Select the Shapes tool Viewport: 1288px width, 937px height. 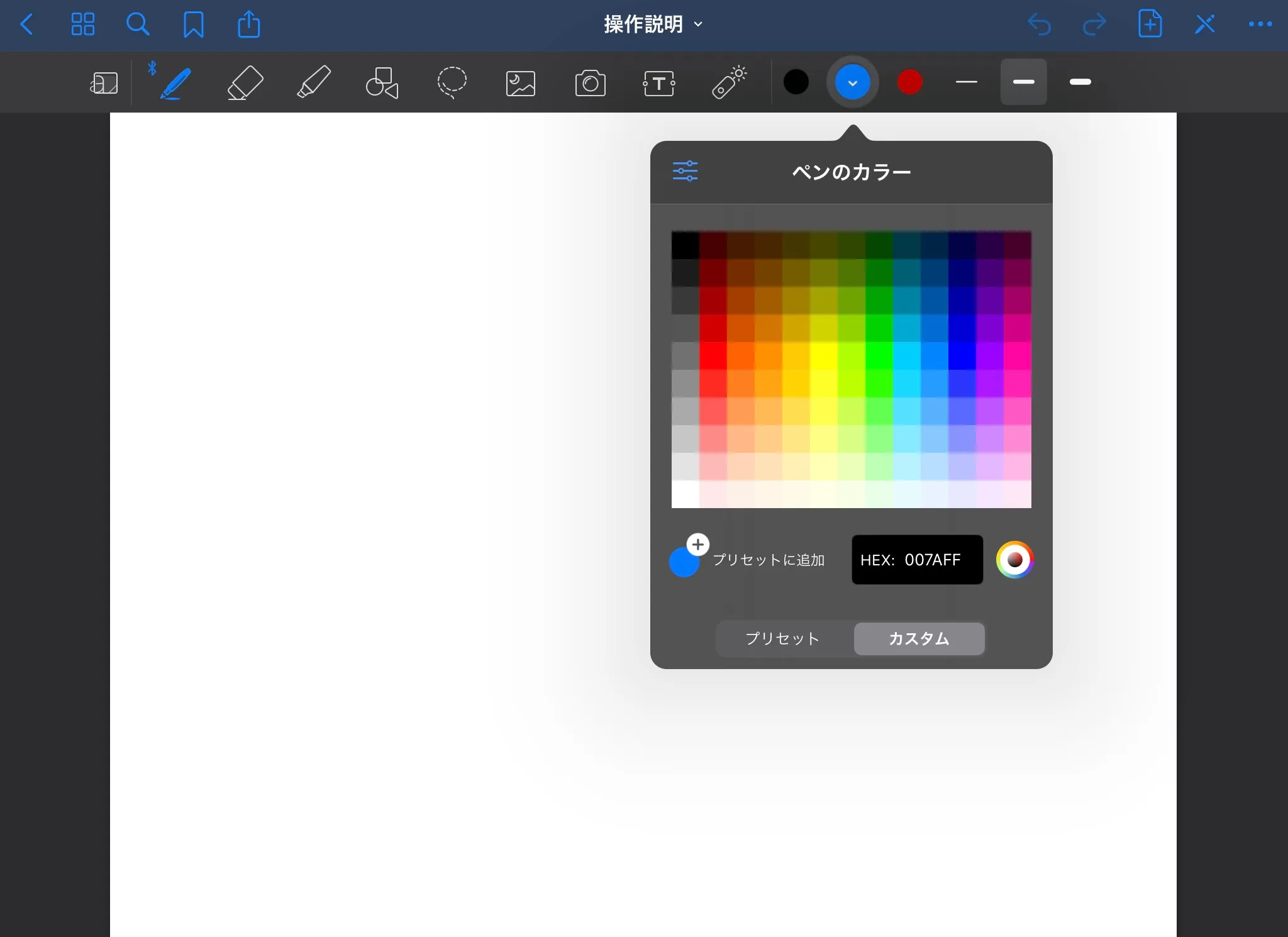pyautogui.click(x=382, y=82)
